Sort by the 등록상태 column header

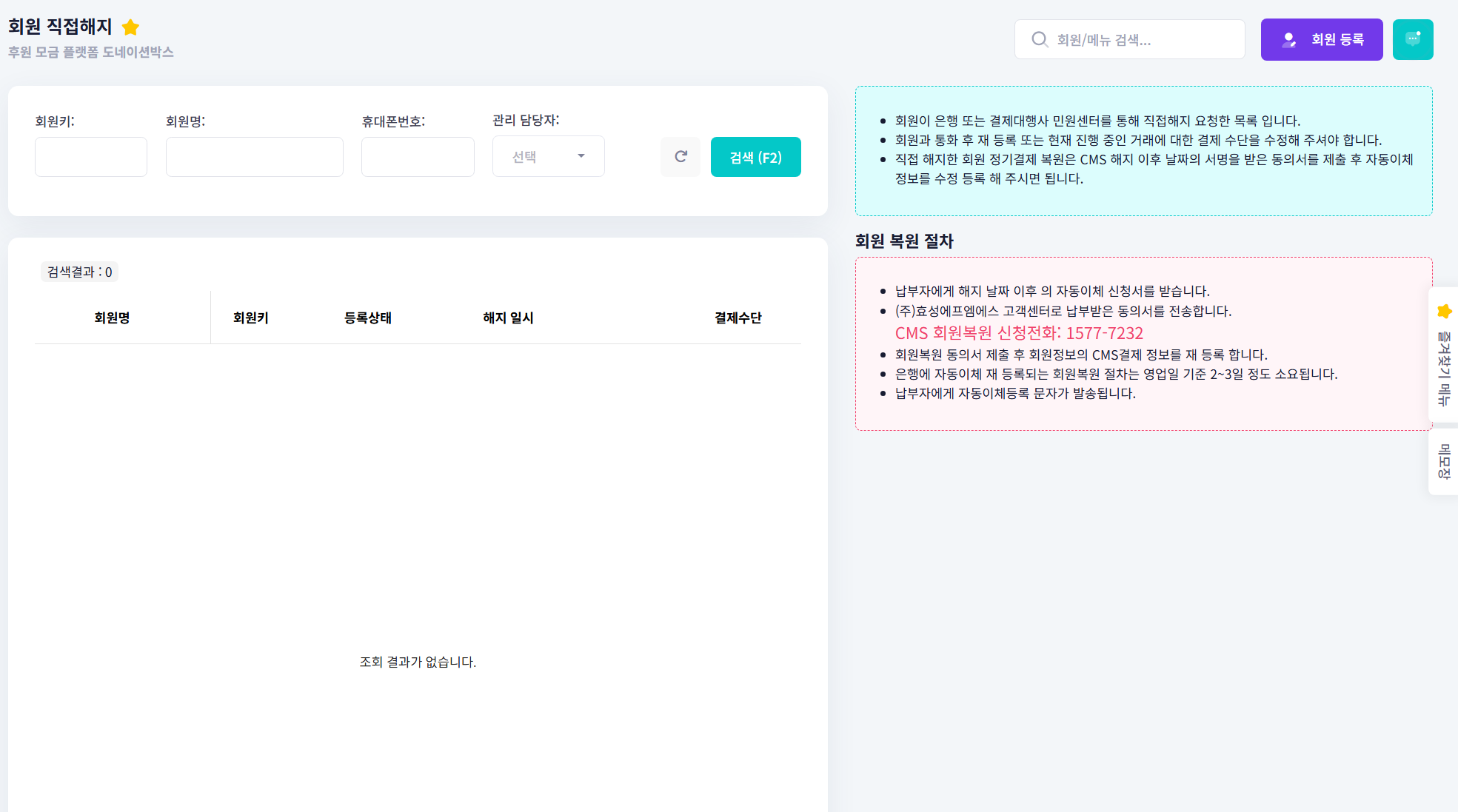(x=368, y=318)
